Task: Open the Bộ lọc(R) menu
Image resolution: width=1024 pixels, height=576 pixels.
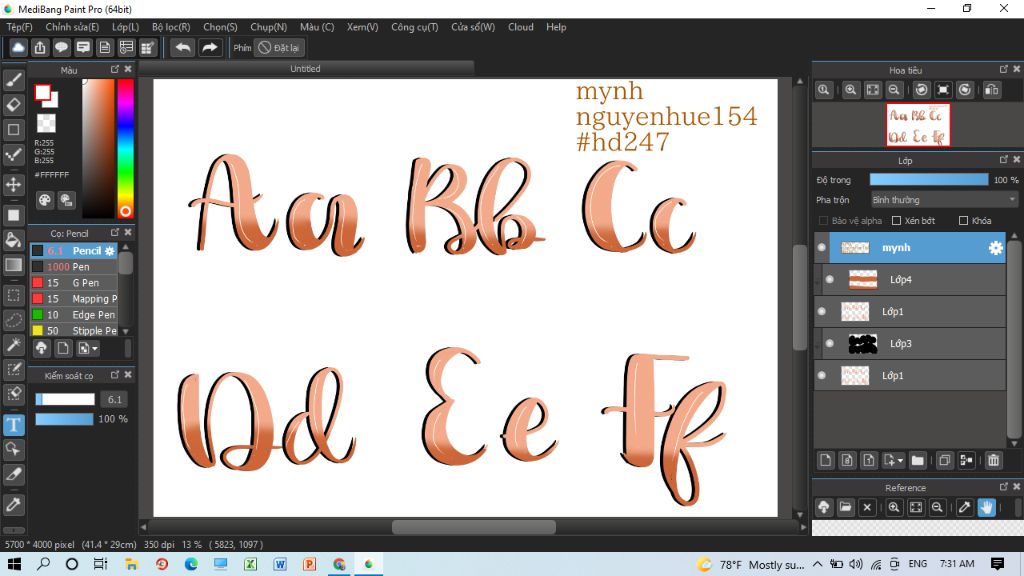Action: point(171,27)
